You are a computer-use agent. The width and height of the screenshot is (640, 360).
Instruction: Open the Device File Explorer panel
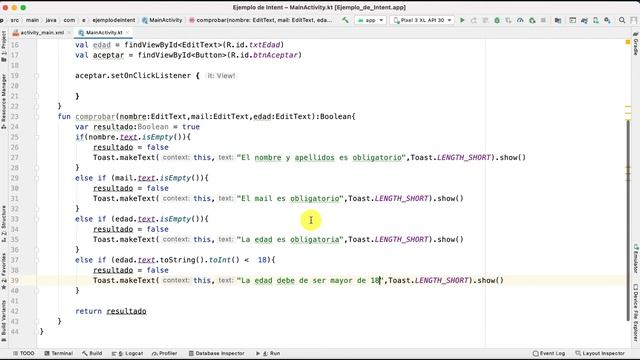pyautogui.click(x=636, y=313)
